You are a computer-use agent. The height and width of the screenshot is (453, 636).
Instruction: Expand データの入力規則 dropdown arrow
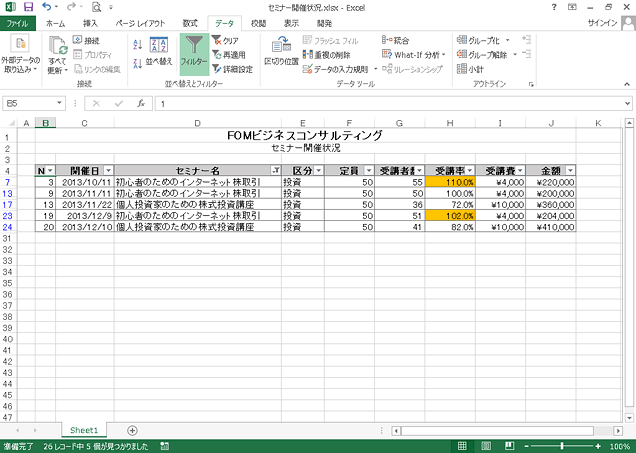click(x=375, y=69)
